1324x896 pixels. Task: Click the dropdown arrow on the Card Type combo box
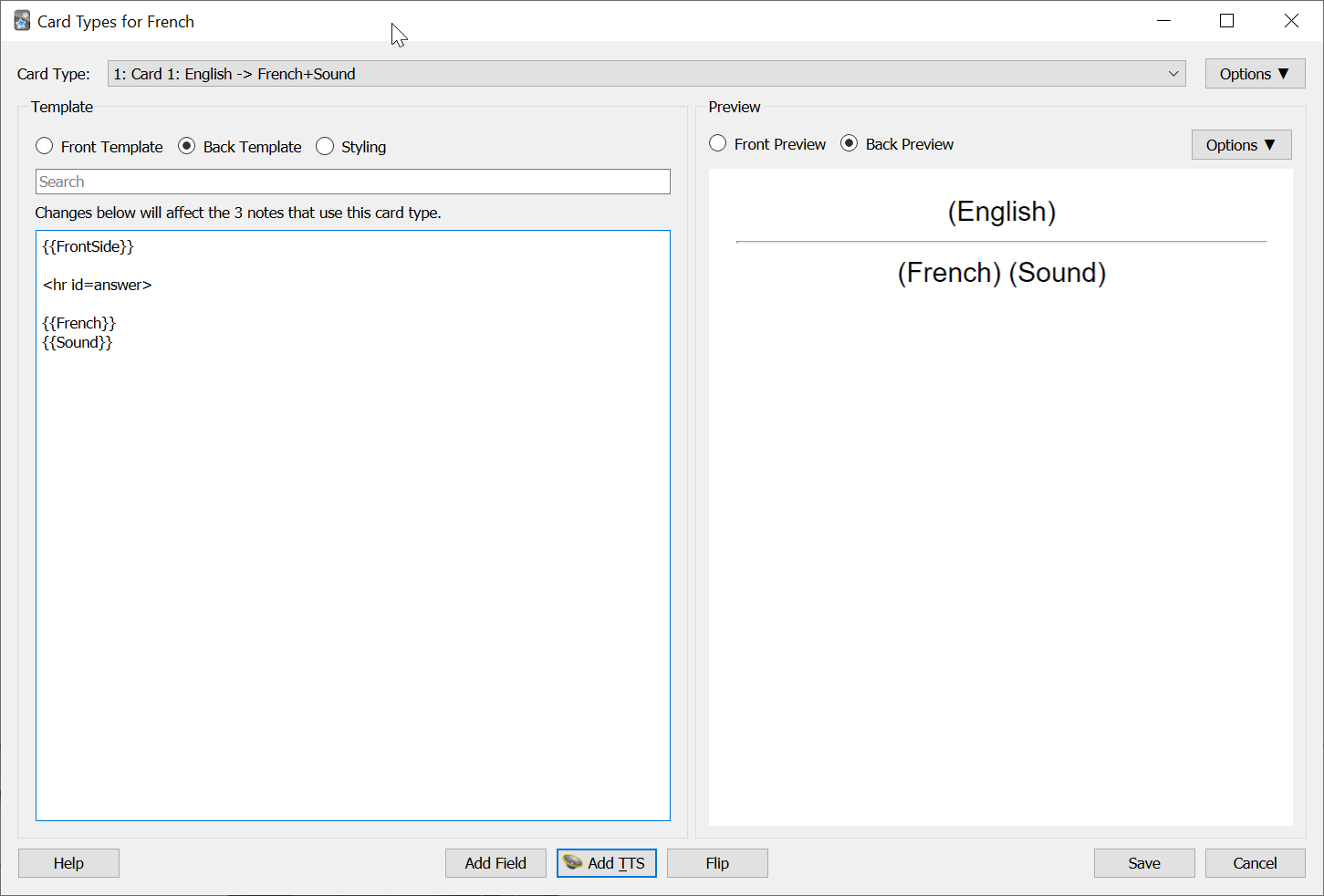point(1173,73)
